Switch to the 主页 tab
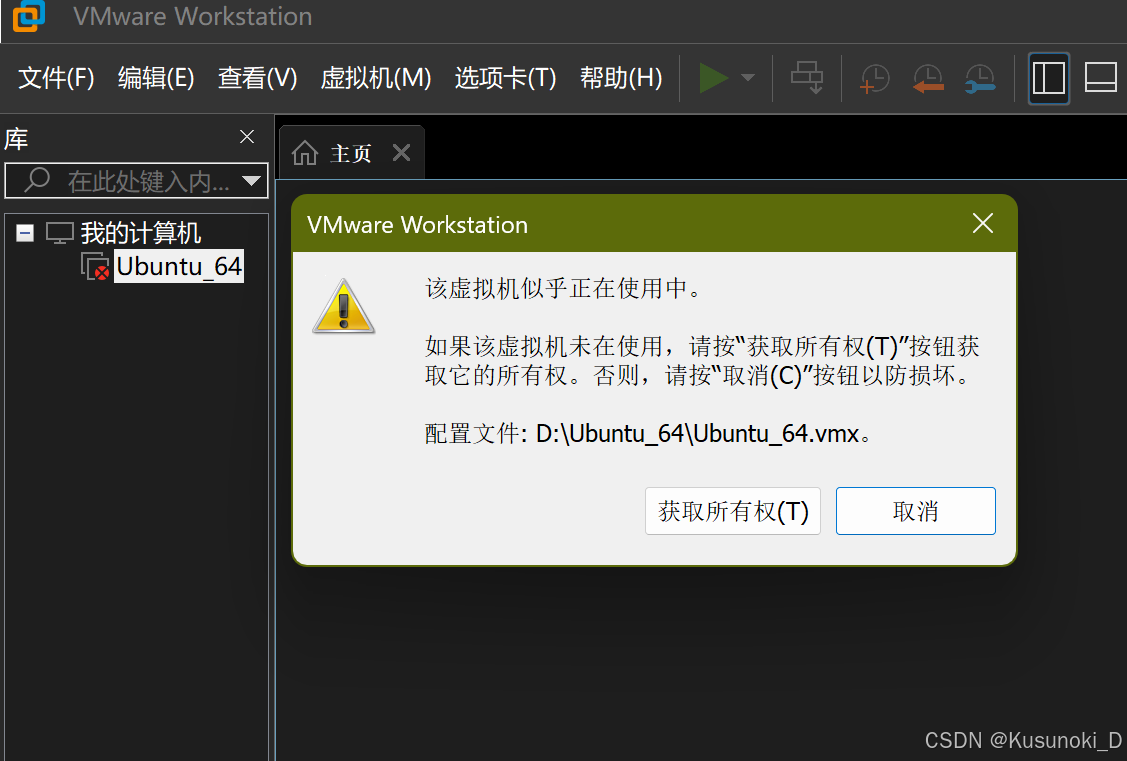Screen dimensions: 1127x761 (x=351, y=153)
